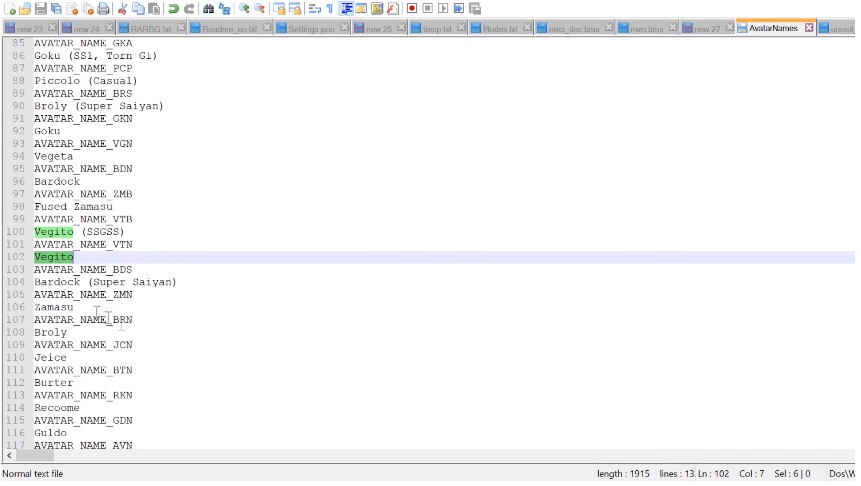Place cursor on 'Vegito (SSGSS)' line
Image resolution: width=861 pixels, height=486 pixels.
click(x=79, y=232)
